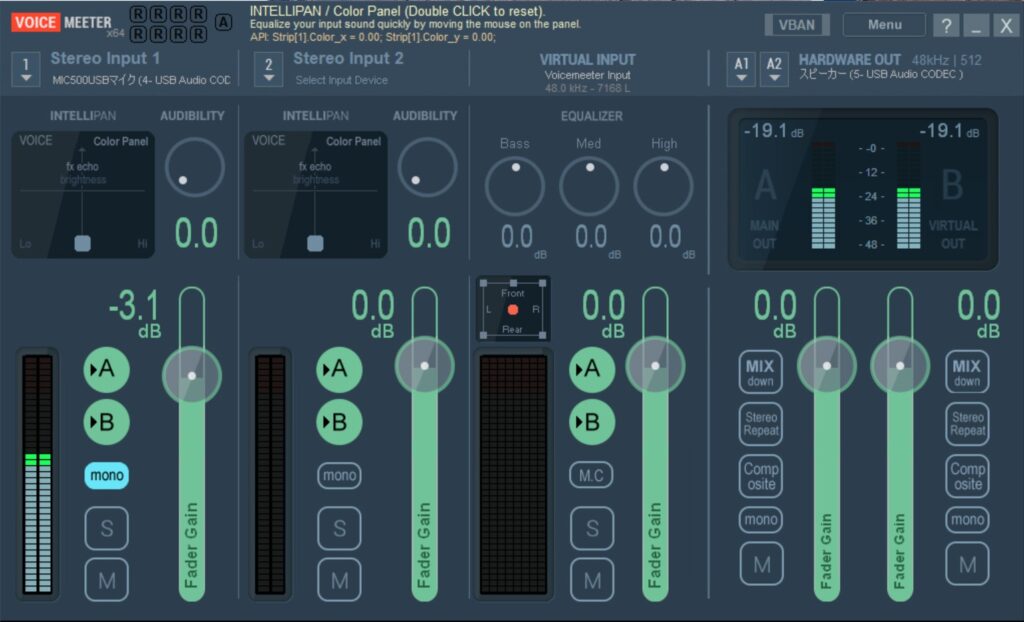This screenshot has width=1024, height=622.
Task: Click the Front/Rear surround panner pad
Action: point(512,309)
